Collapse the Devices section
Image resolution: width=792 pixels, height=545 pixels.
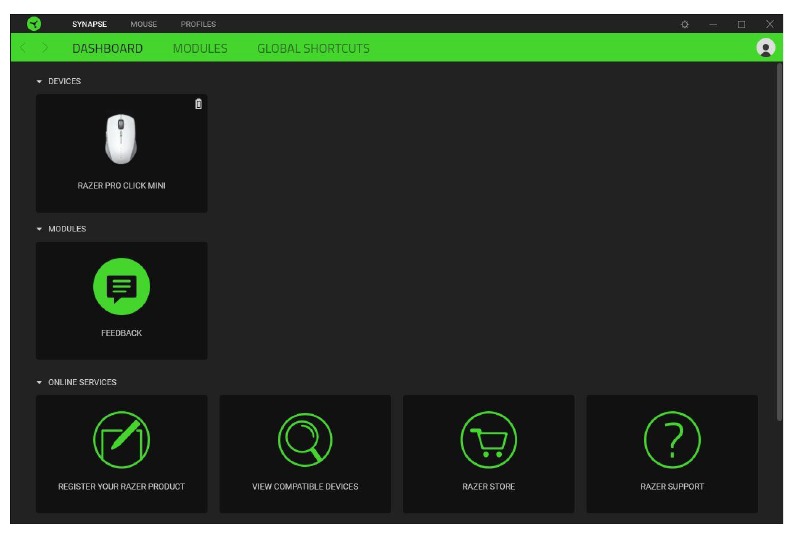(39, 81)
